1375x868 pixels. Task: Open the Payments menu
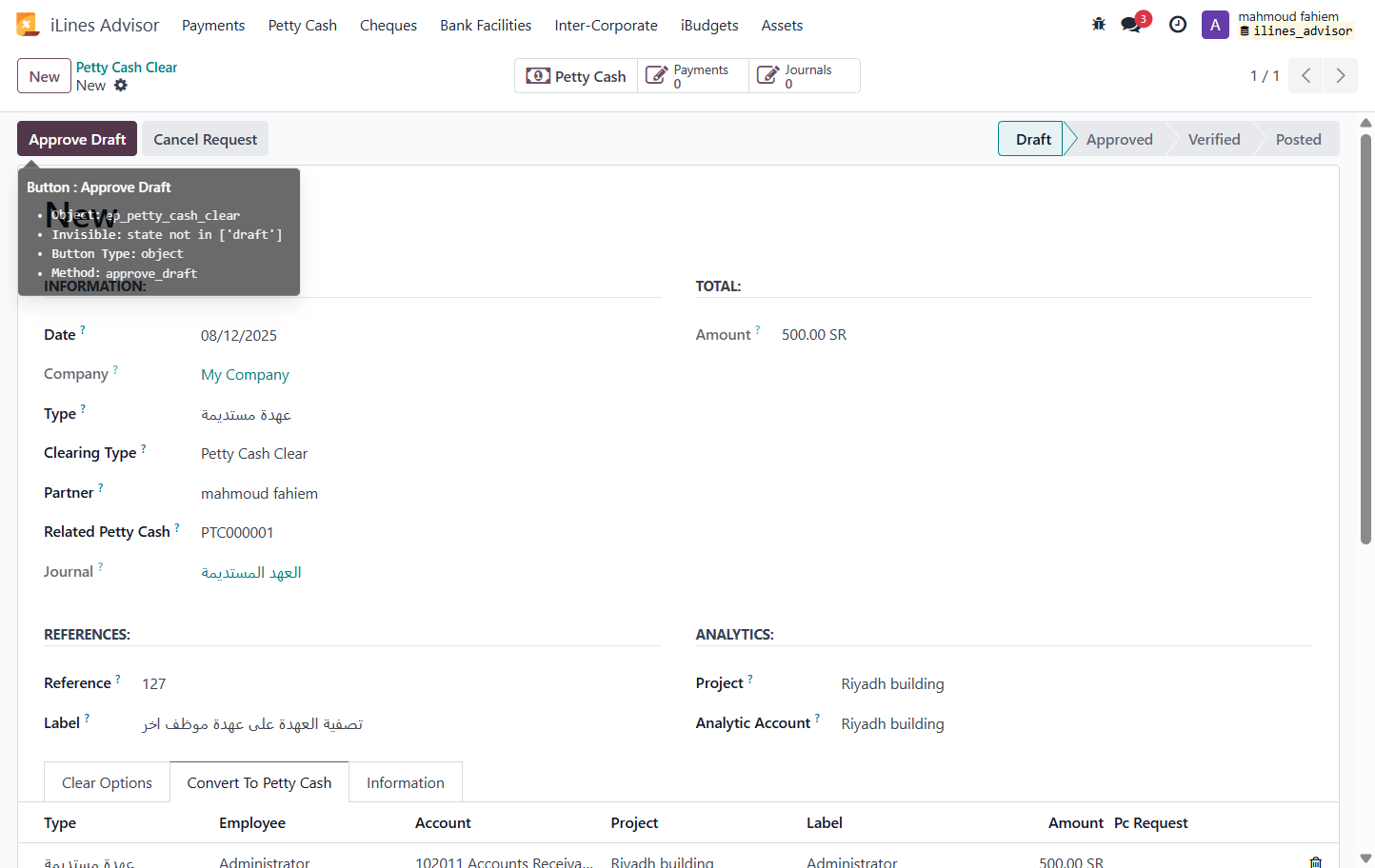pos(213,26)
